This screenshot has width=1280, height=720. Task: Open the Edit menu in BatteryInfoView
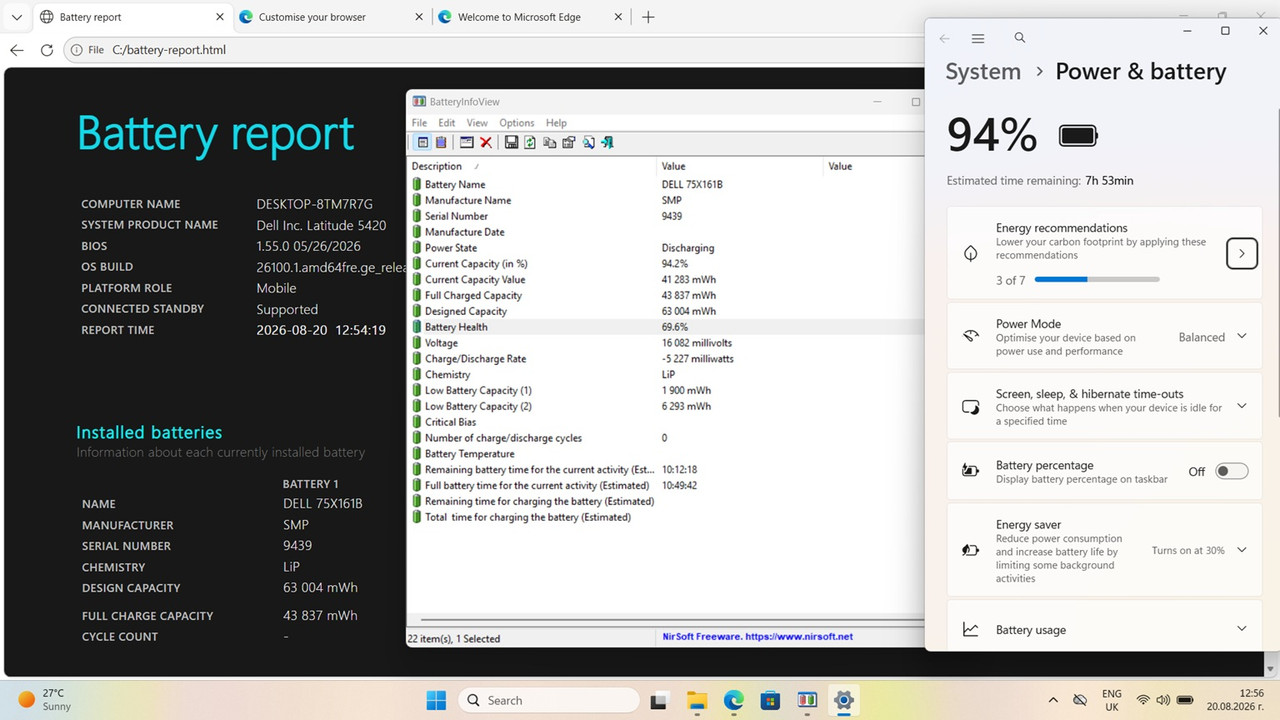point(446,123)
